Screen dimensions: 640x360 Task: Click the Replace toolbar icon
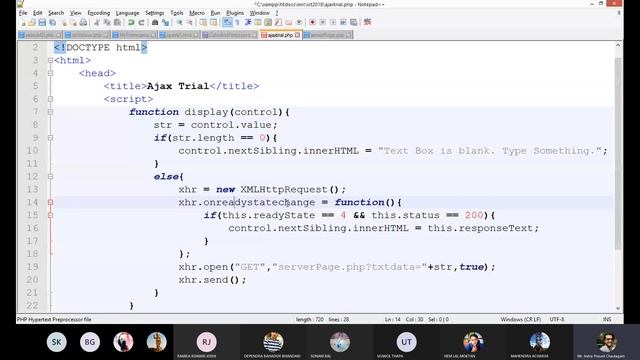tap(165, 22)
